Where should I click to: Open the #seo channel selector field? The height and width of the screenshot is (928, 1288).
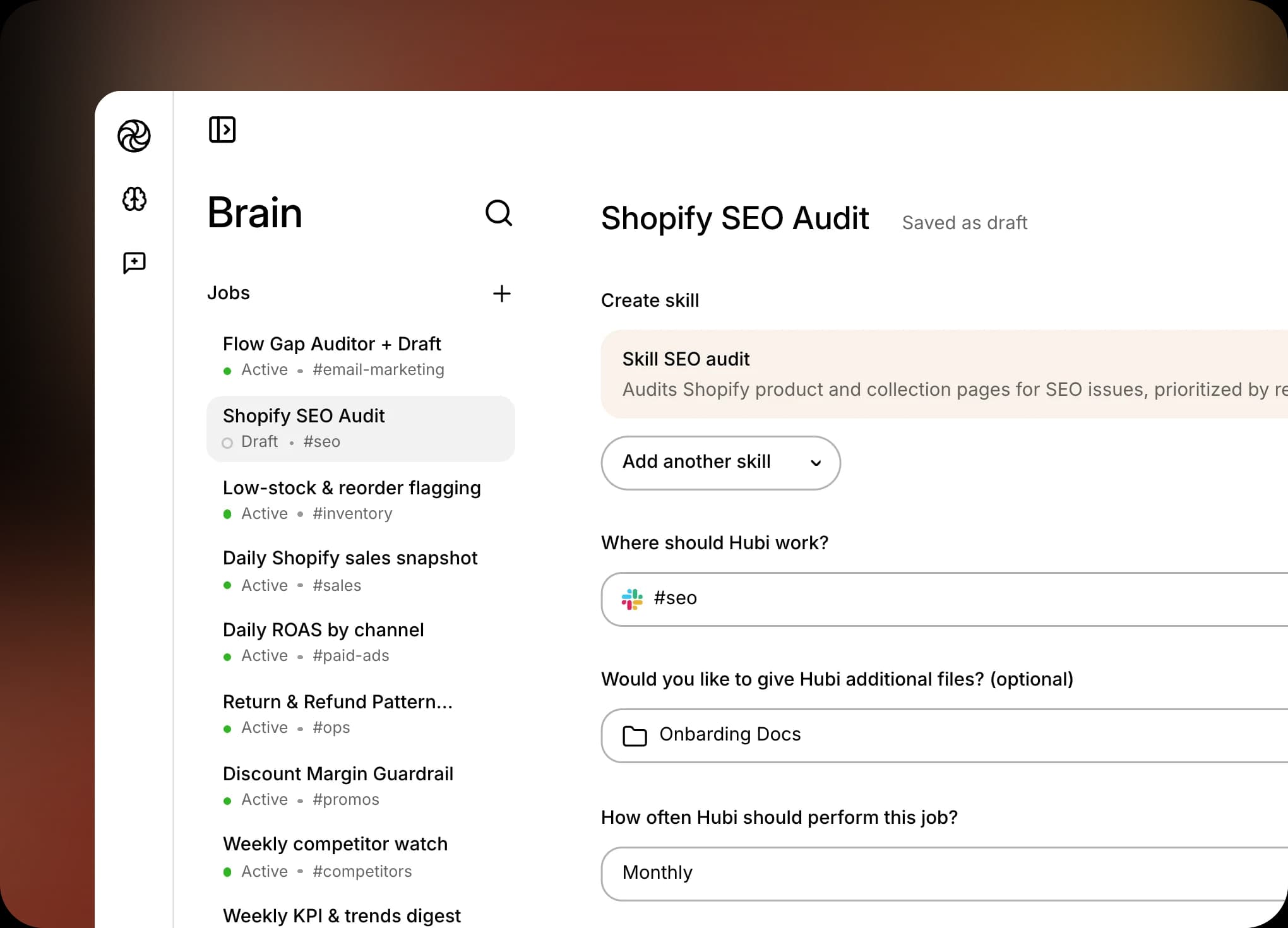pos(945,599)
